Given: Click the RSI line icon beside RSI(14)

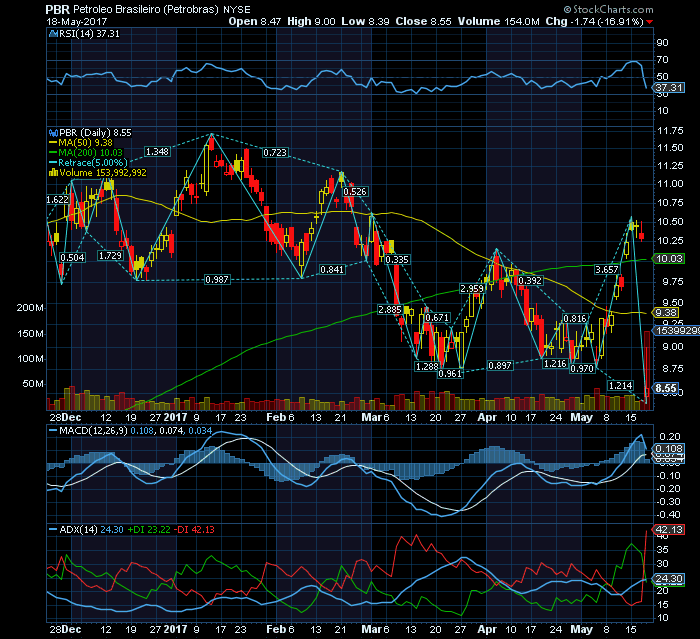Looking at the screenshot, I should [x=53, y=33].
